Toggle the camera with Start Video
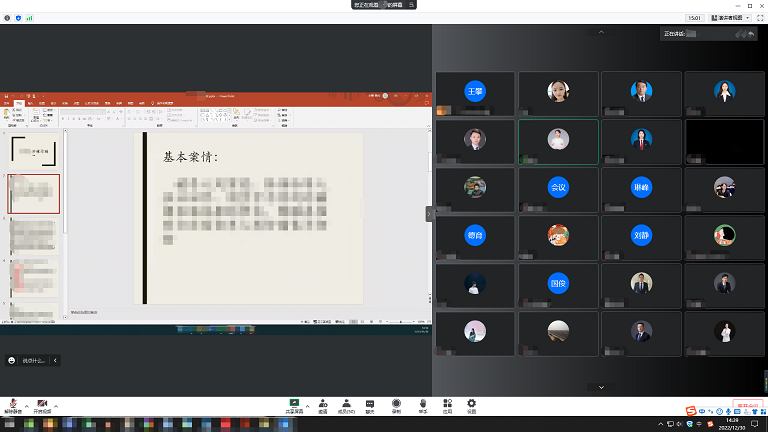768x432 pixels. pos(42,405)
